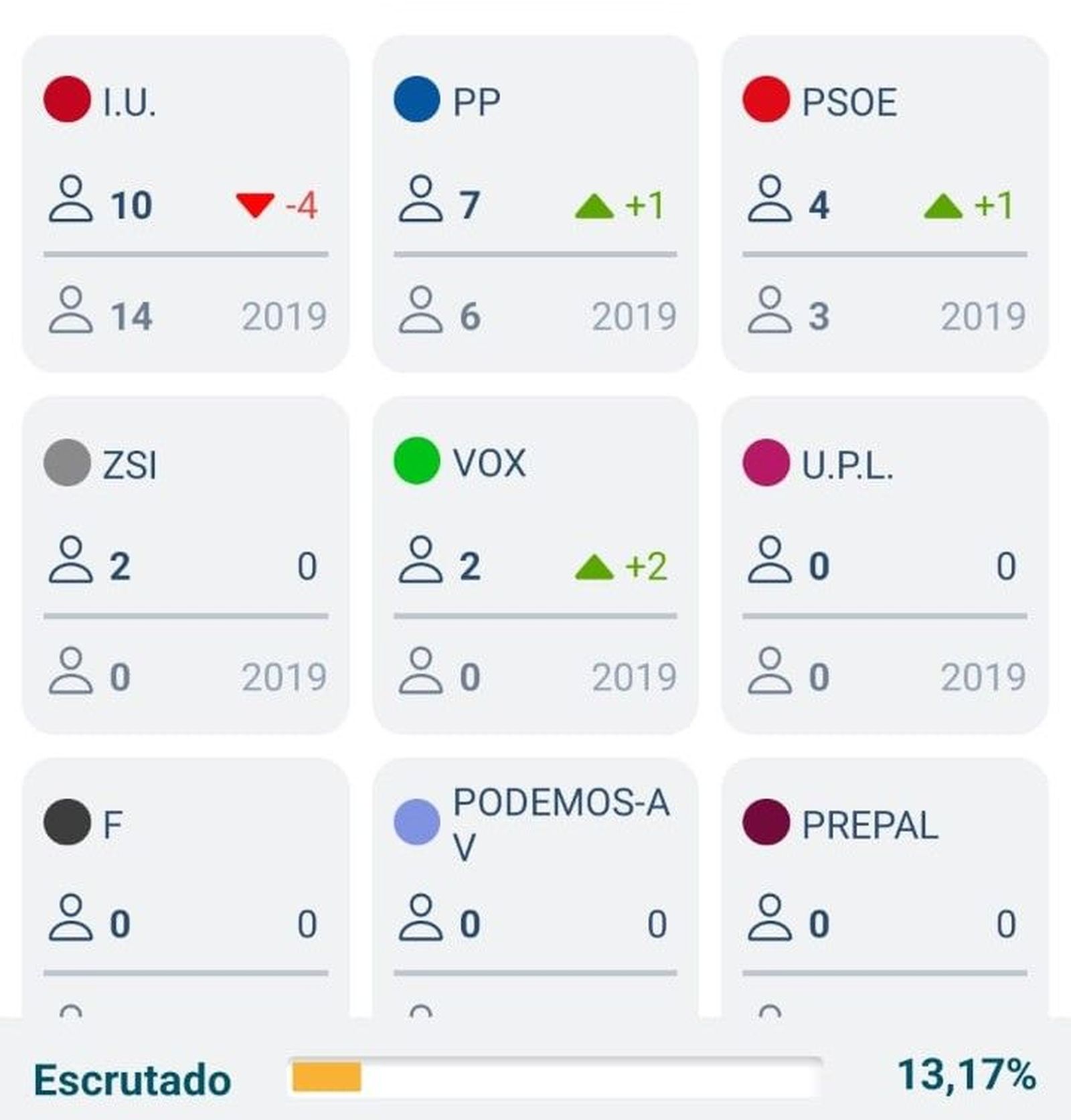The height and width of the screenshot is (1120, 1071).
Task: Click the 2019 seats person icon for PP
Action: point(420,310)
